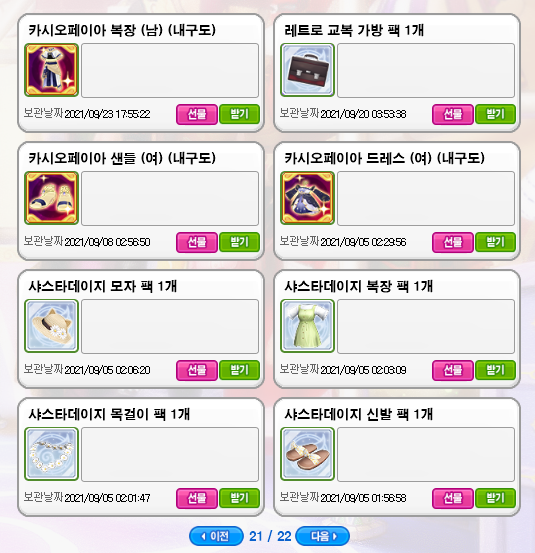This screenshot has width=535, height=553.
Task: Click the 샤스타데이지 목걸이 daisy necklace icon
Action: click(51, 454)
